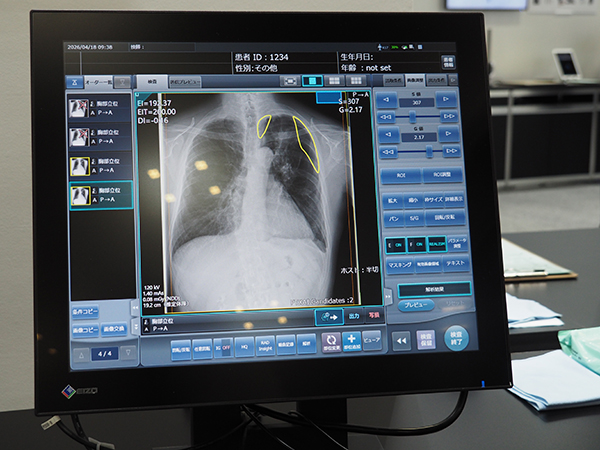Click the output arrow send icon

[x=326, y=317]
